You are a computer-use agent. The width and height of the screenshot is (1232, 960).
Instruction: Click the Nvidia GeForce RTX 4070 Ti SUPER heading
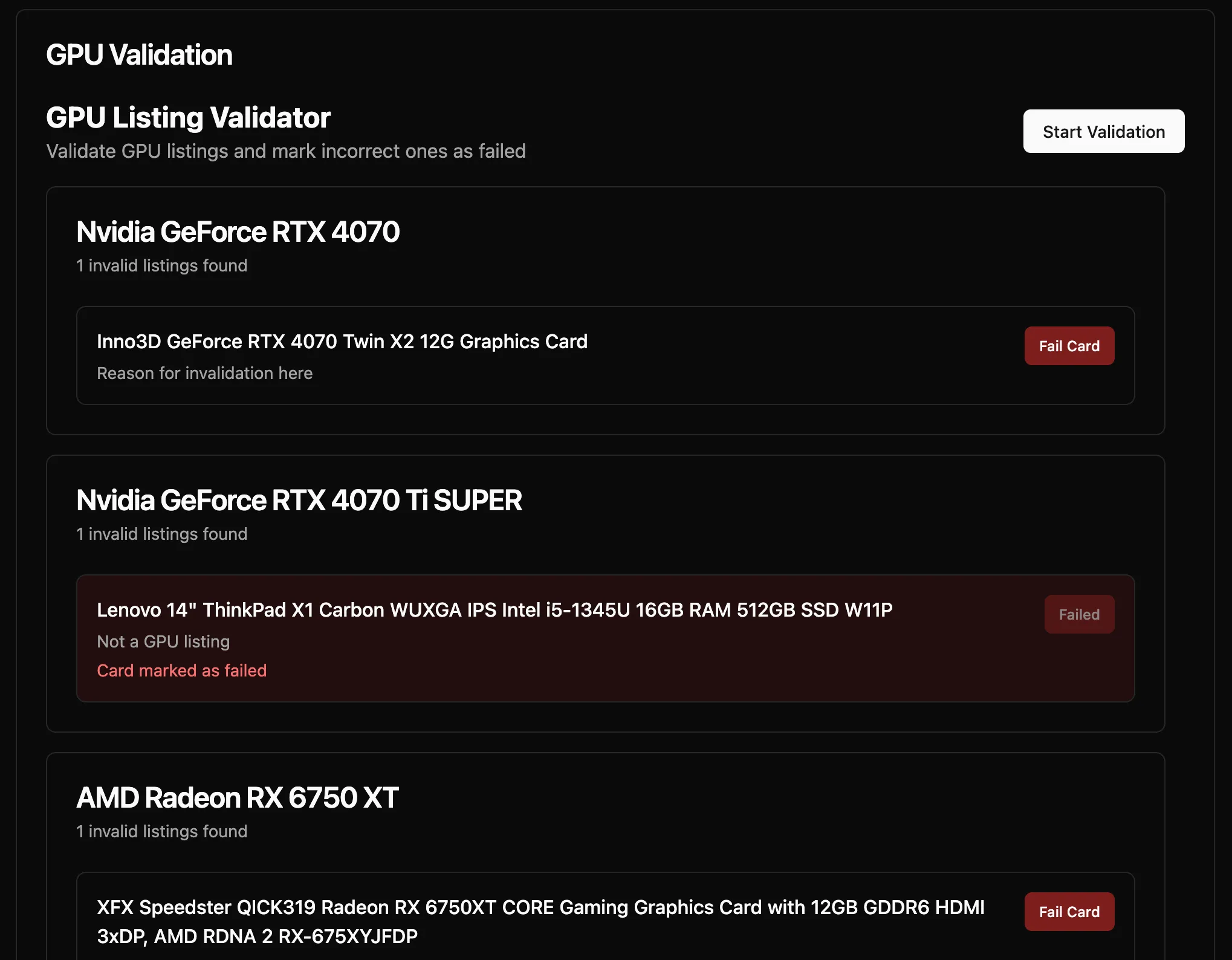coord(299,501)
